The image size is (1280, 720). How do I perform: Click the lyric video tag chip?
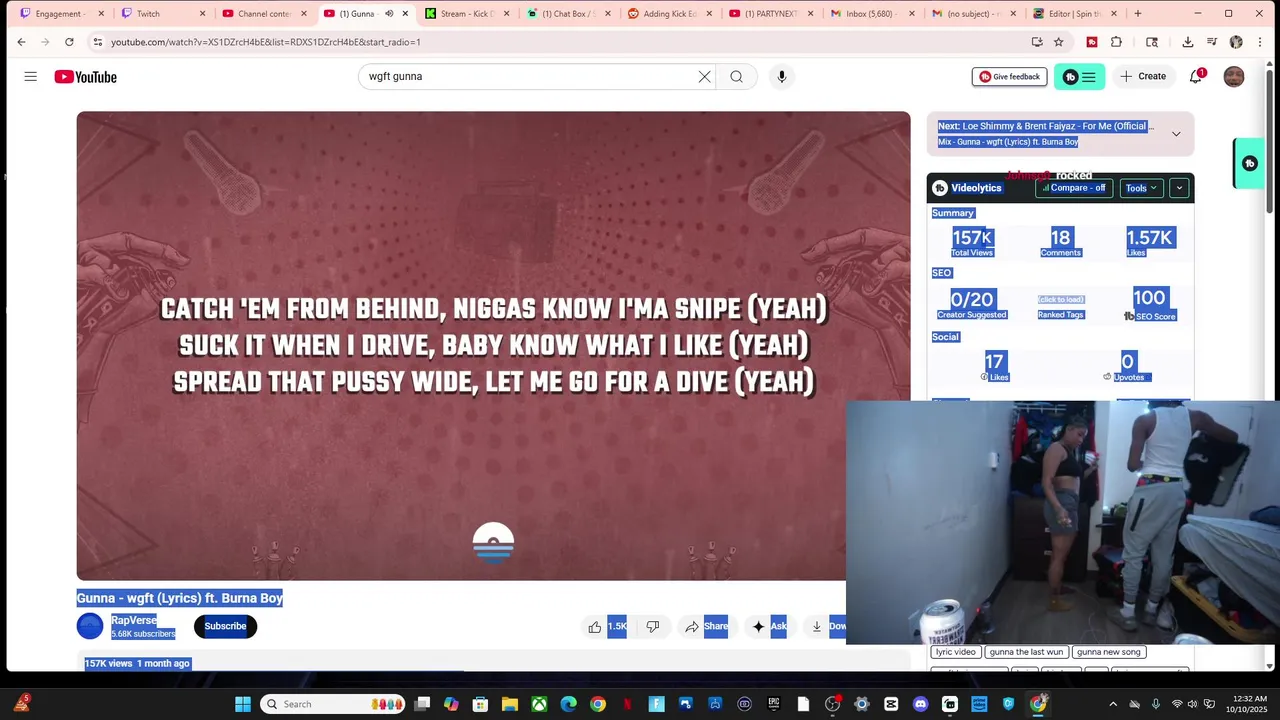tap(955, 652)
